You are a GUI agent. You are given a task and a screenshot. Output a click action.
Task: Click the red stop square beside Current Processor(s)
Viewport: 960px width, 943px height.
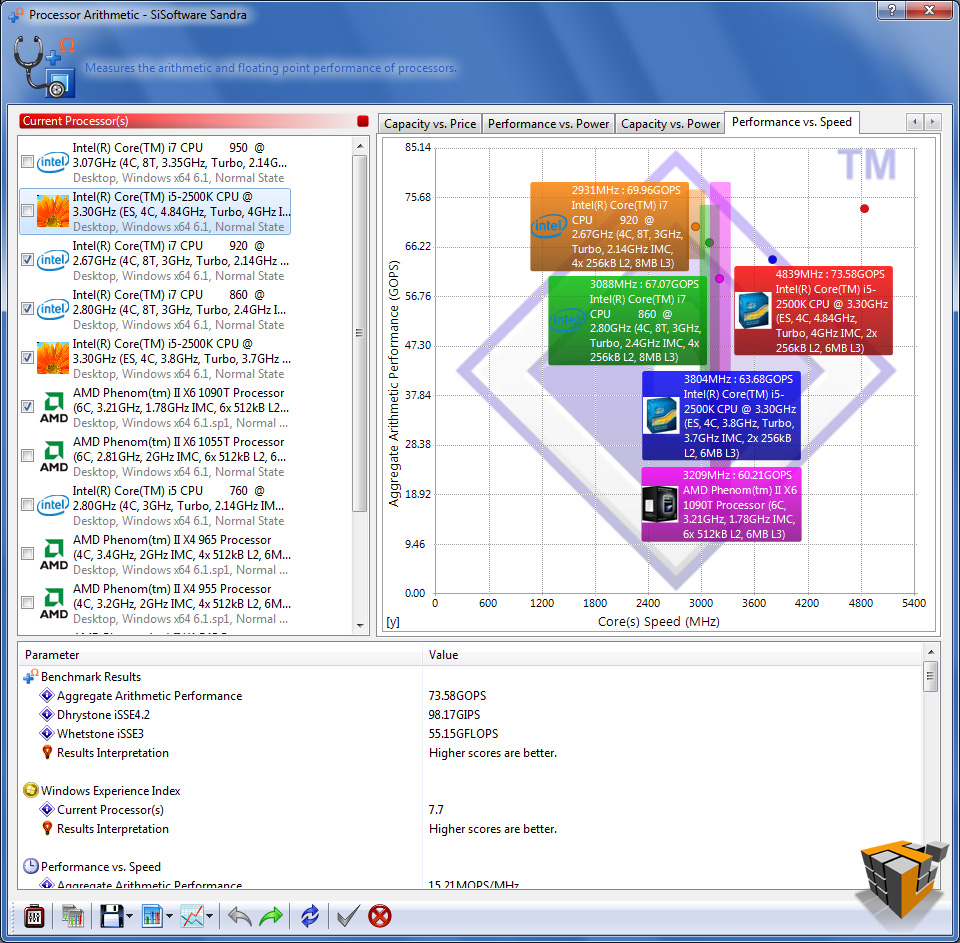click(362, 121)
